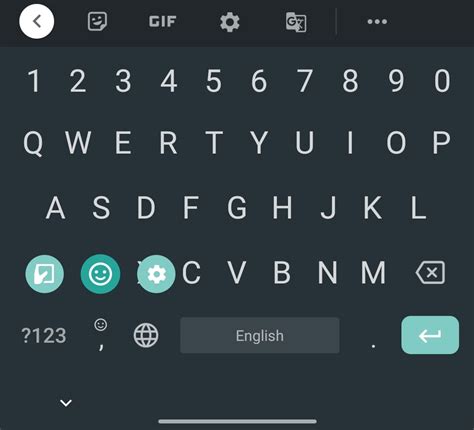Expand more options three-dots menu
474x430 pixels.
pyautogui.click(x=377, y=22)
